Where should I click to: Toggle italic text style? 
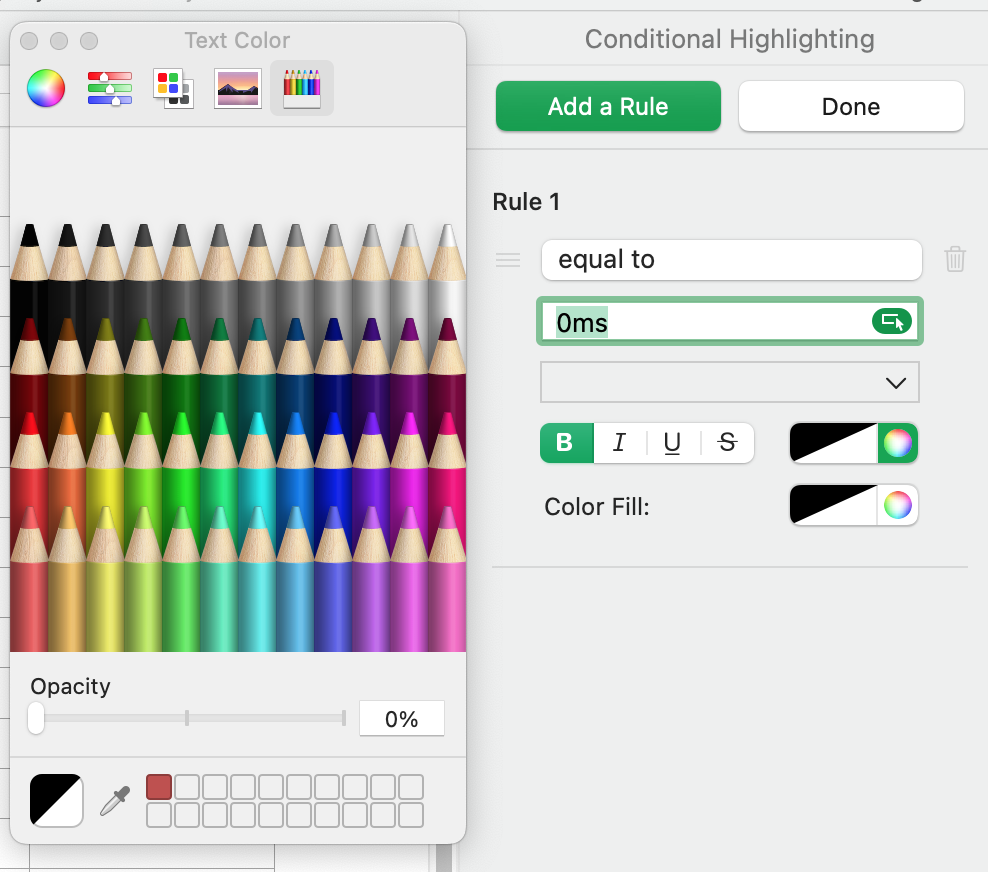[620, 443]
